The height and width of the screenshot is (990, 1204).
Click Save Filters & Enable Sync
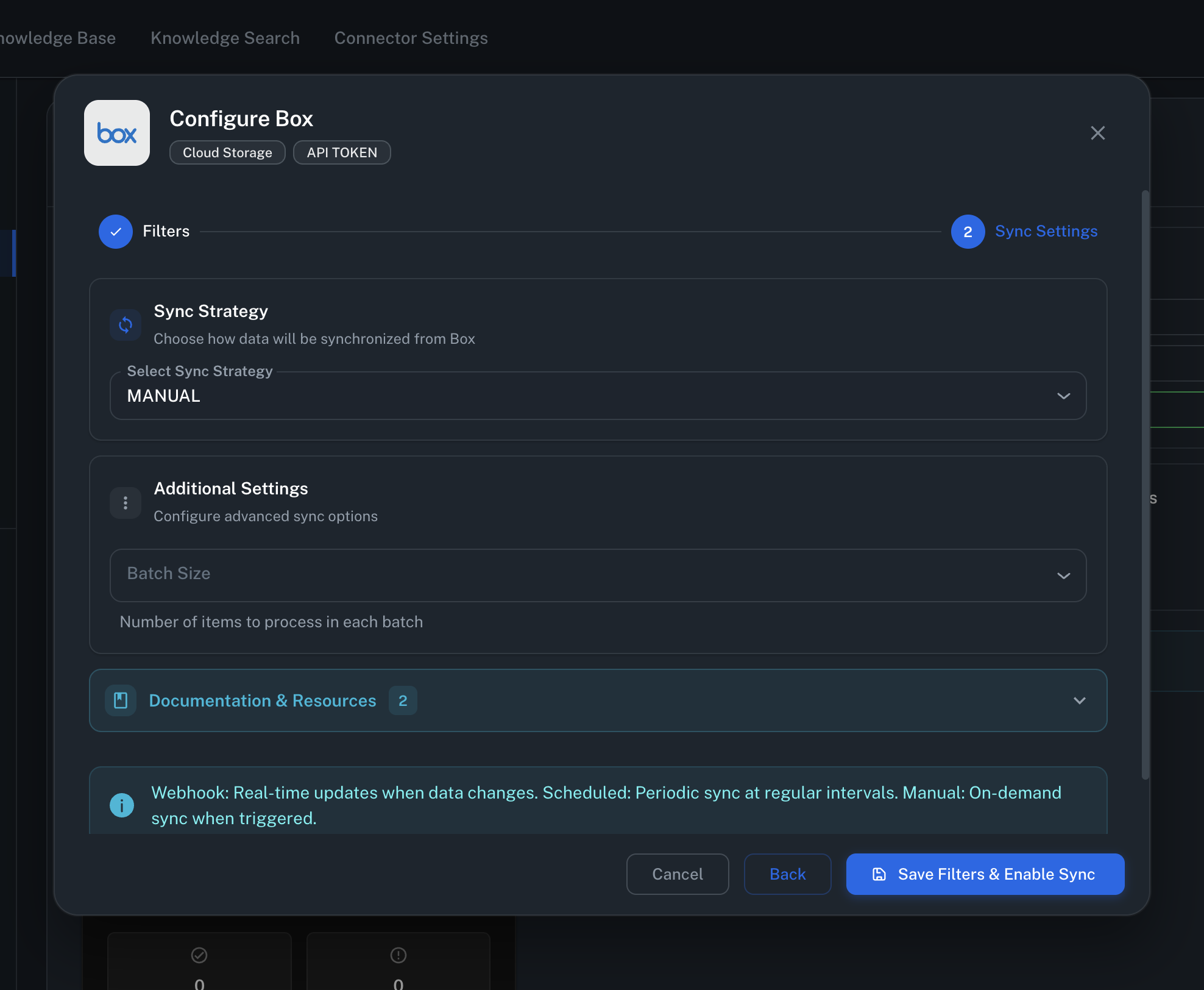[984, 874]
